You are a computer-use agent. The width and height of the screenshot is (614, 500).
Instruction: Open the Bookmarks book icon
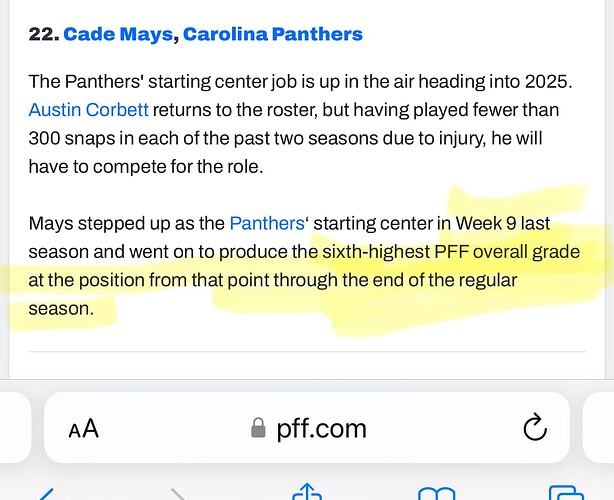pyautogui.click(x=435, y=493)
